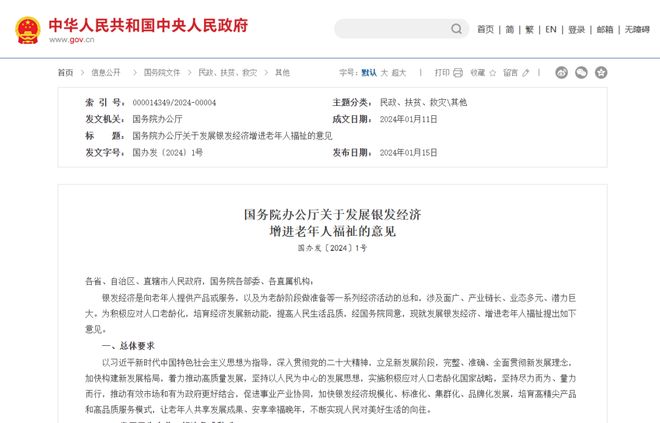
Task: Click the www.gov.cn URL text
Action: pyautogui.click(x=72, y=40)
